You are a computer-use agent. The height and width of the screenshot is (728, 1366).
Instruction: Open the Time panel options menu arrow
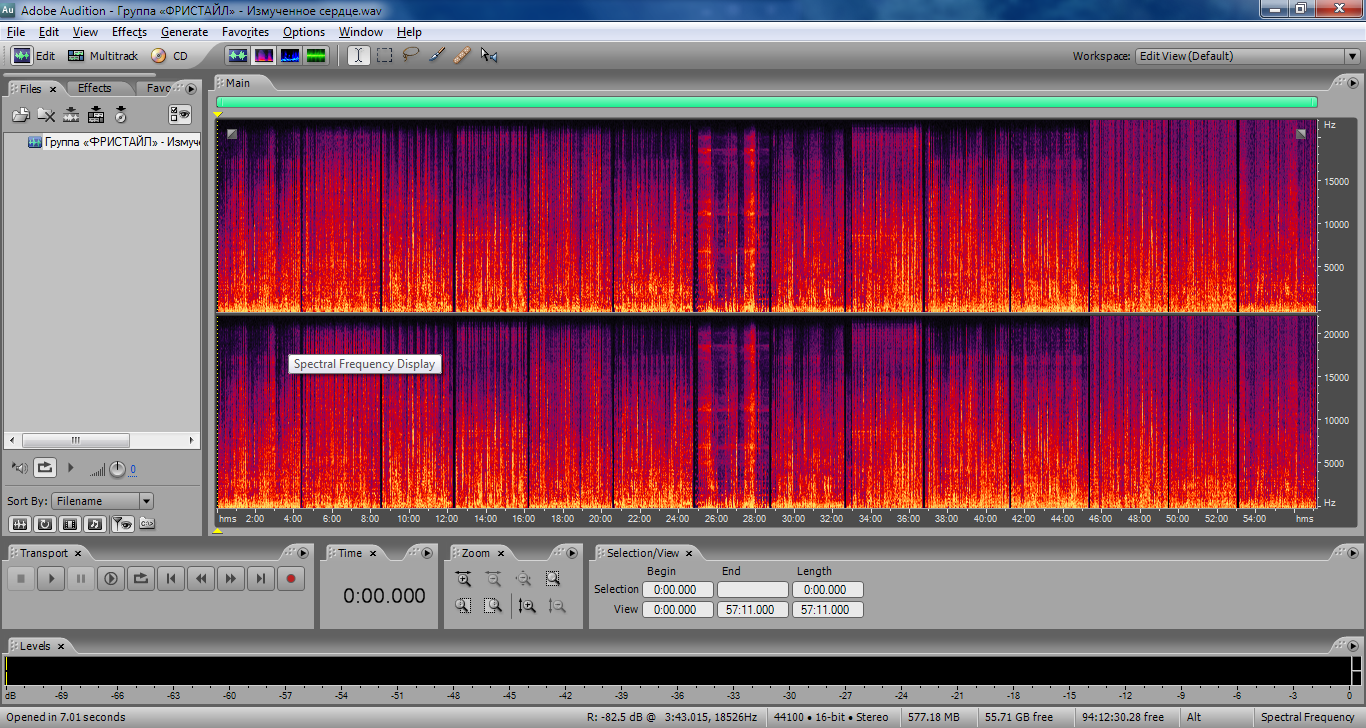click(427, 553)
